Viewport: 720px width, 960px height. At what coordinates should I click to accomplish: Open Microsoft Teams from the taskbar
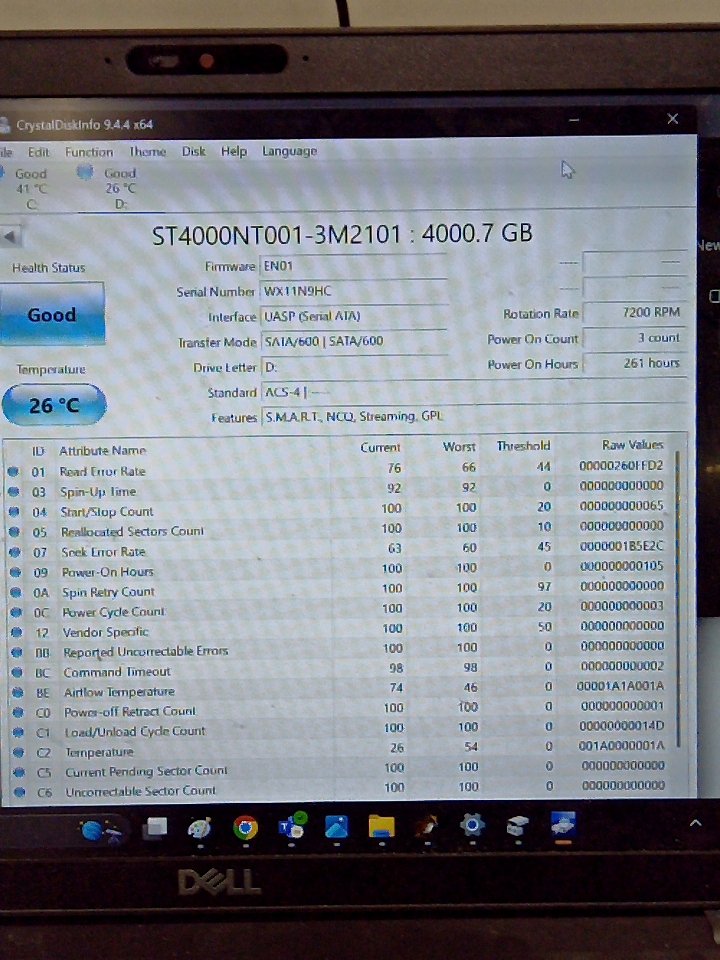click(x=292, y=827)
